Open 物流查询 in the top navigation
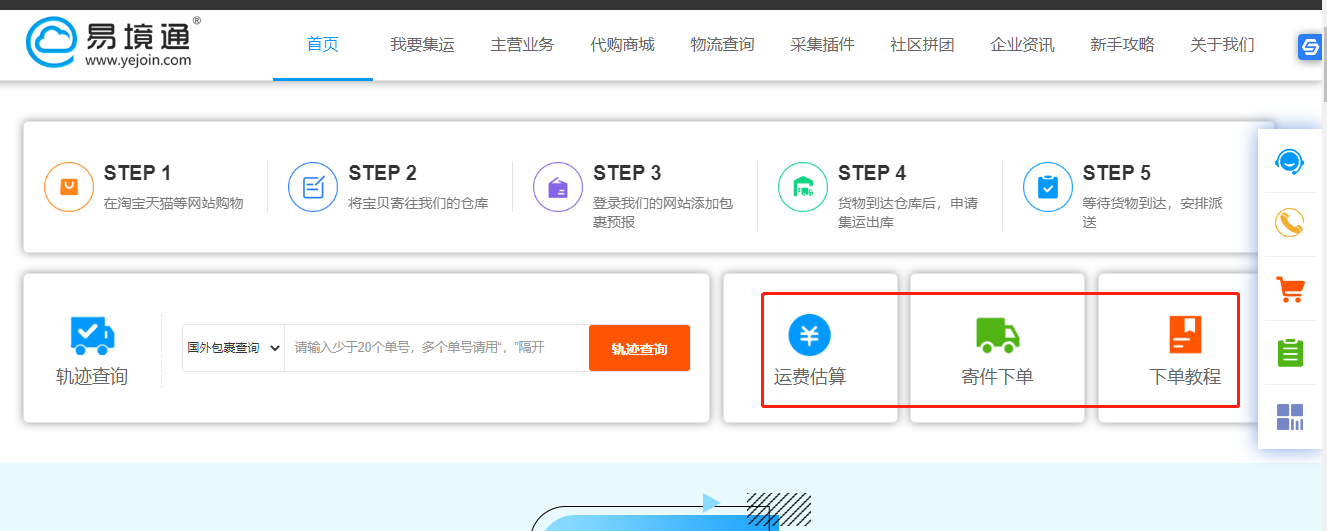The image size is (1327, 531). 722,44
